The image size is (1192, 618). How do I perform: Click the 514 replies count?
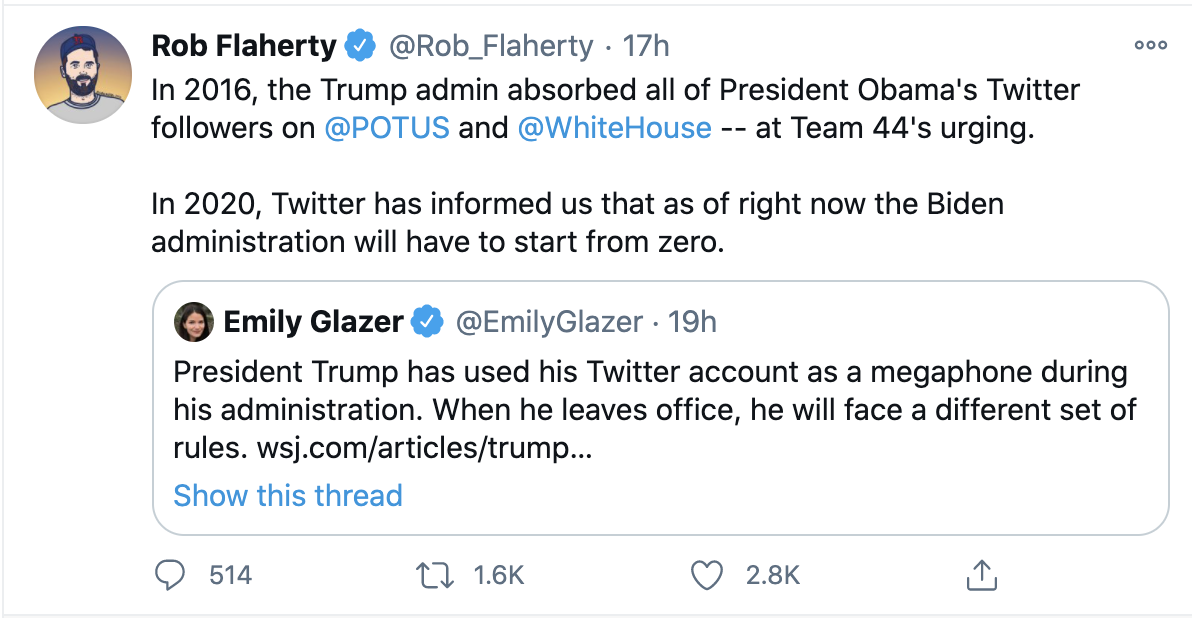coord(230,575)
